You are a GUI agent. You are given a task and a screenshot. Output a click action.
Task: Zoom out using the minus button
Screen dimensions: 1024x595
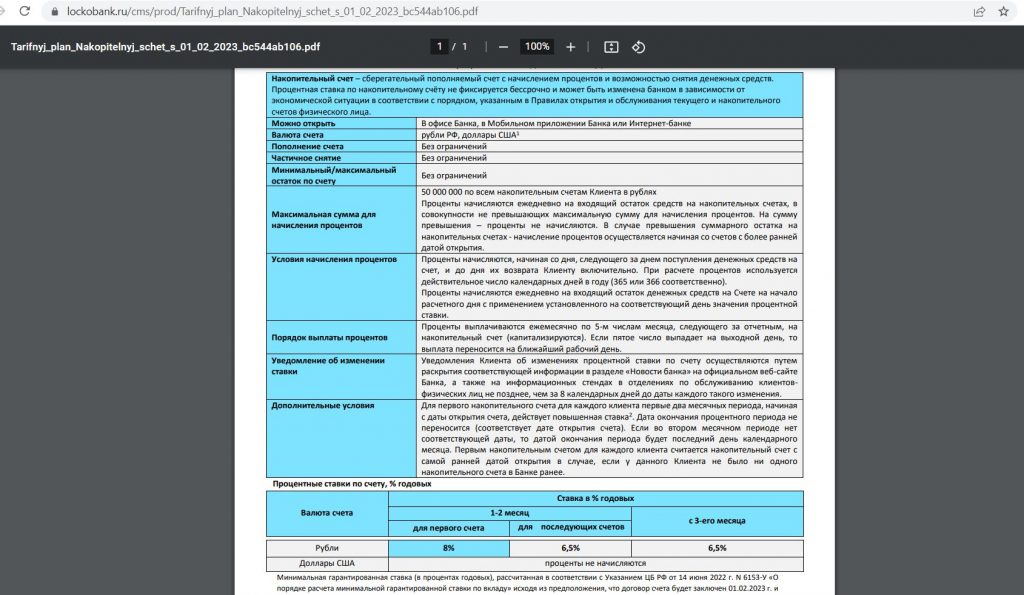click(x=503, y=47)
